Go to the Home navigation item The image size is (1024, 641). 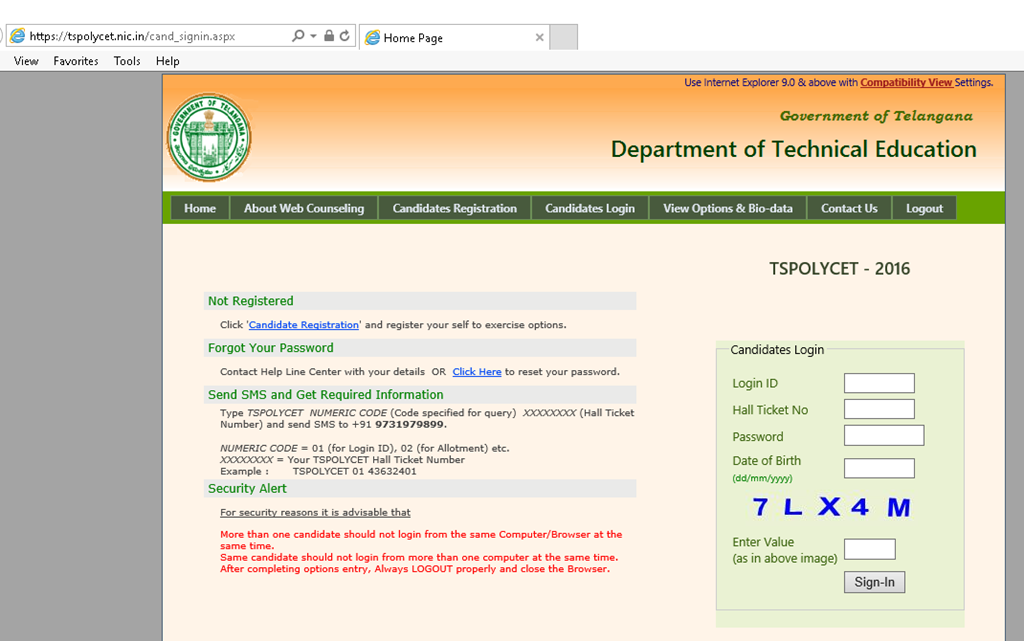200,208
